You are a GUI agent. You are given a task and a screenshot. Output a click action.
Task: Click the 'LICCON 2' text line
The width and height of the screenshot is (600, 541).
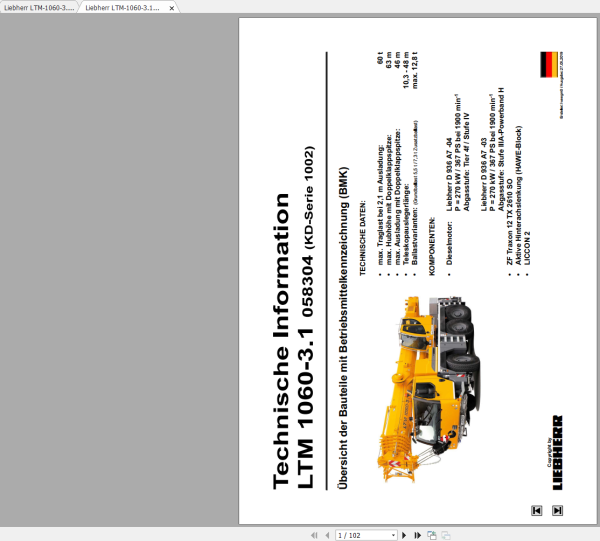click(527, 248)
